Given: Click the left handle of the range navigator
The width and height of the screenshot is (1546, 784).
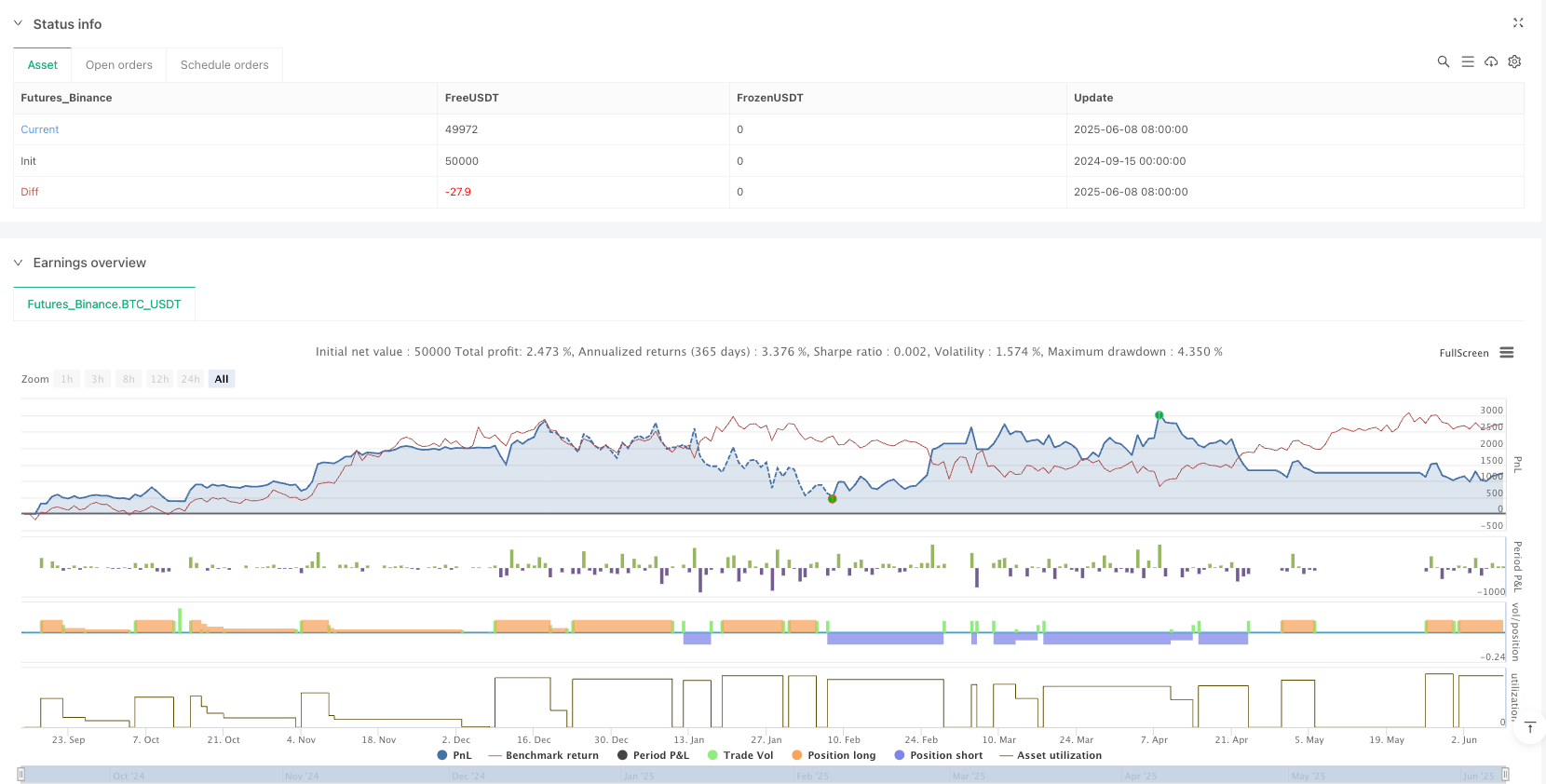Looking at the screenshot, I should tap(21, 774).
